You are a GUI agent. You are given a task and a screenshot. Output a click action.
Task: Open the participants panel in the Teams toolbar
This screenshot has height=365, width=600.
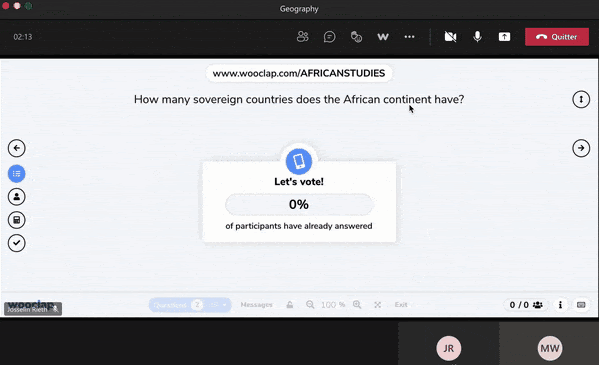pyautogui.click(x=302, y=37)
